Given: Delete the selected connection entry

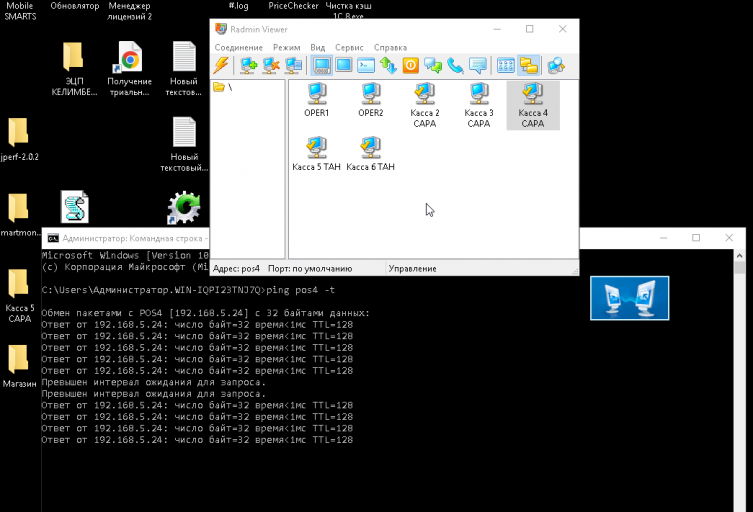Looking at the screenshot, I should point(271,65).
